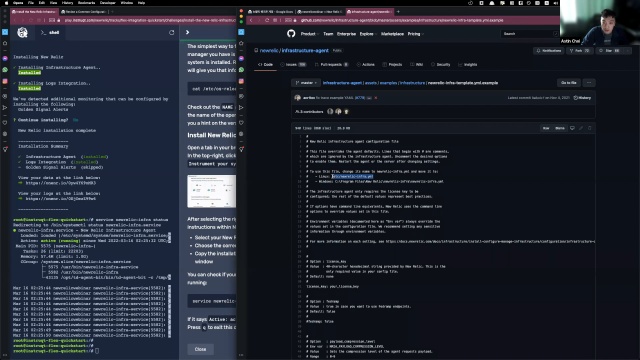The image size is (640, 360).
Task: Expand the Explore dropdown in GitHub header
Action: [x=368, y=34]
